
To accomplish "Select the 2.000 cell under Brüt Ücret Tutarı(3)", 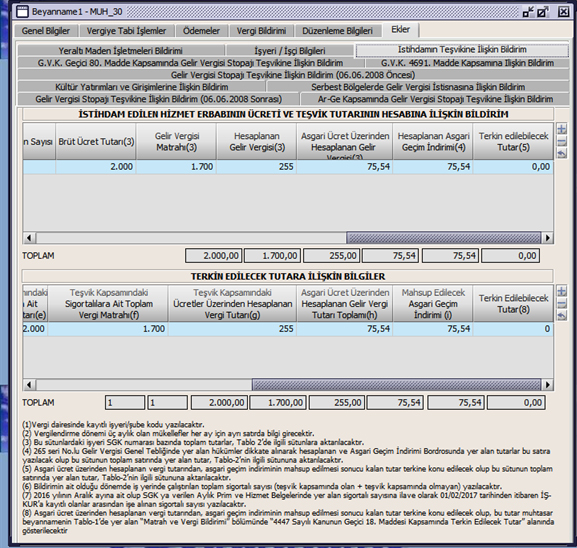I will 96,167.
